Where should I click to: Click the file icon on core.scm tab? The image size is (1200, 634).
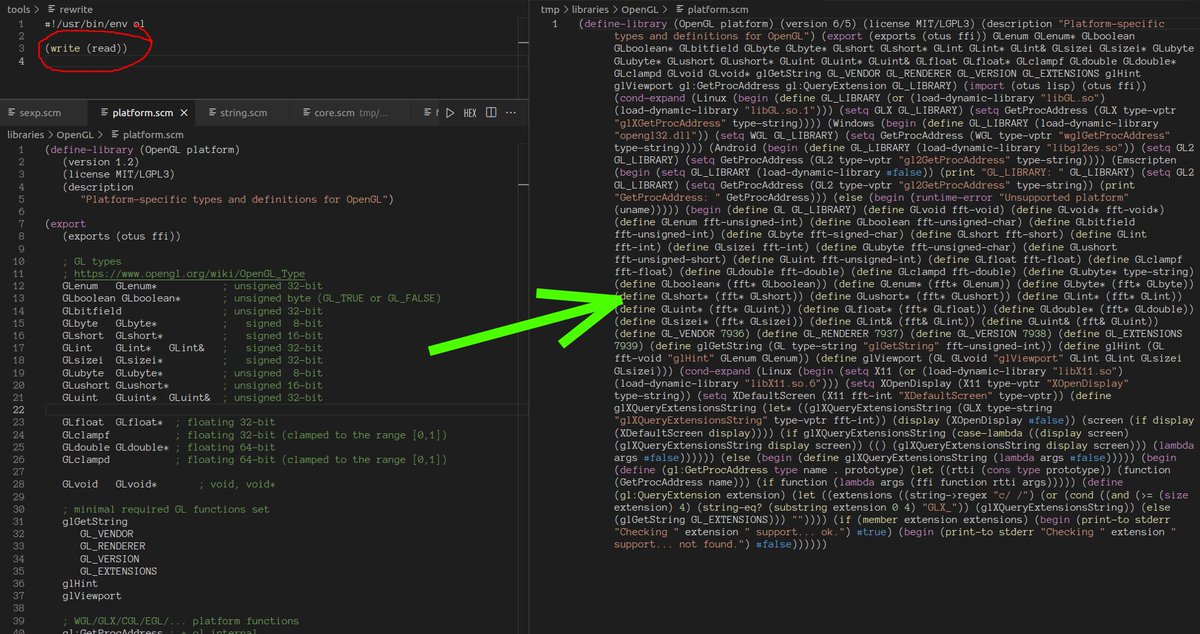306,113
